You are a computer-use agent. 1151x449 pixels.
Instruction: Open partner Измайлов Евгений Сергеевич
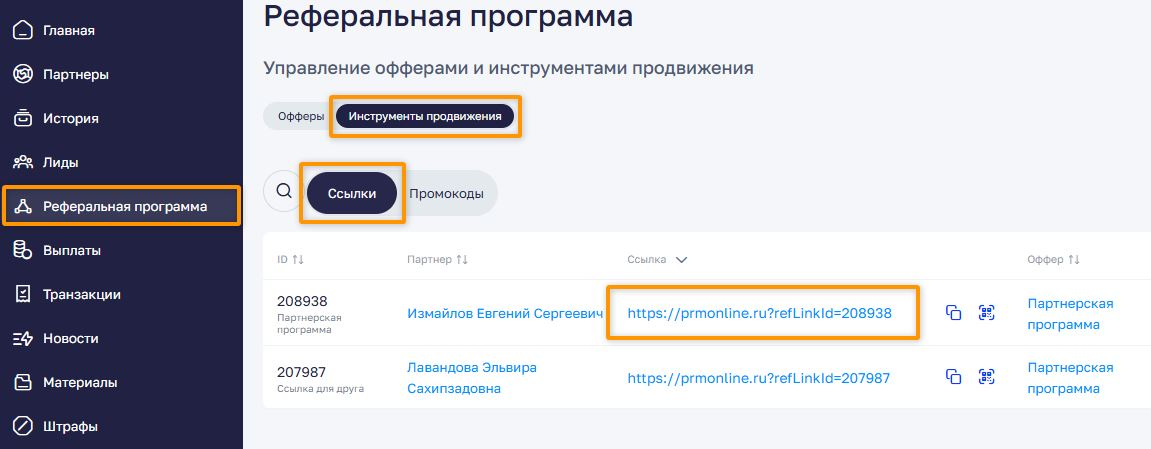(505, 313)
